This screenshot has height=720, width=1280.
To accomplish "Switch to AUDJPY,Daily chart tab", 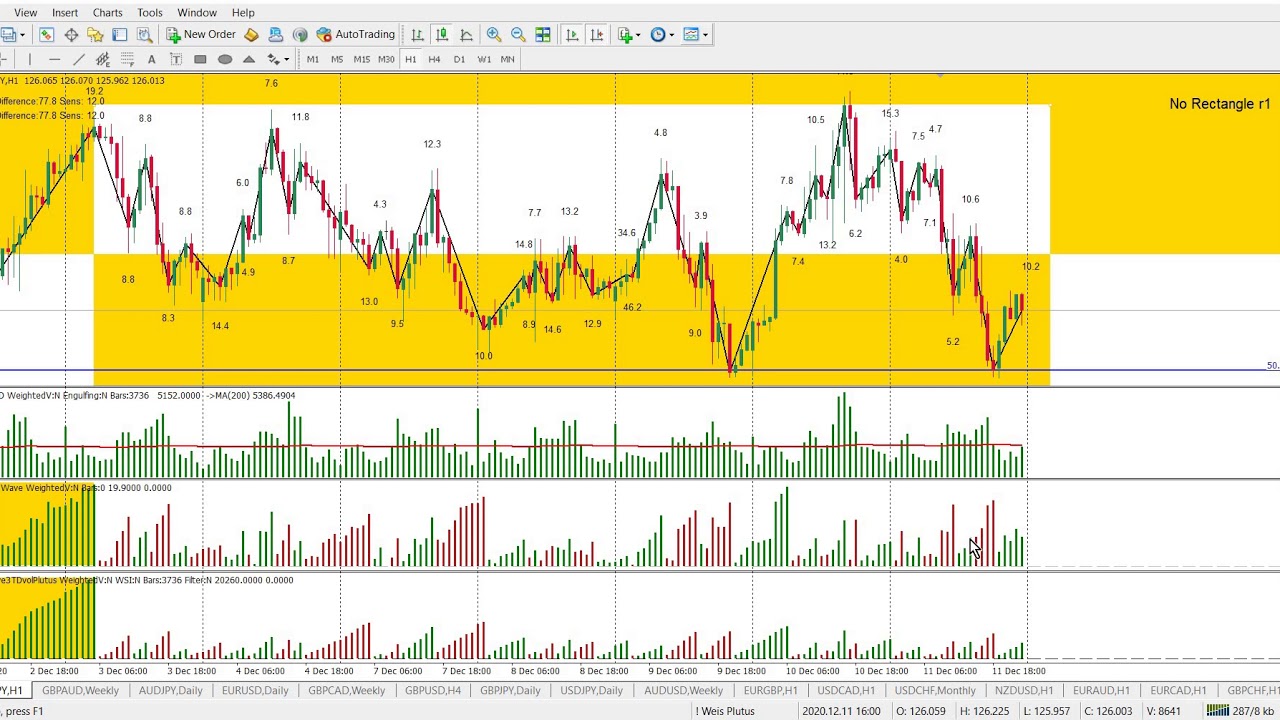I will click(170, 690).
